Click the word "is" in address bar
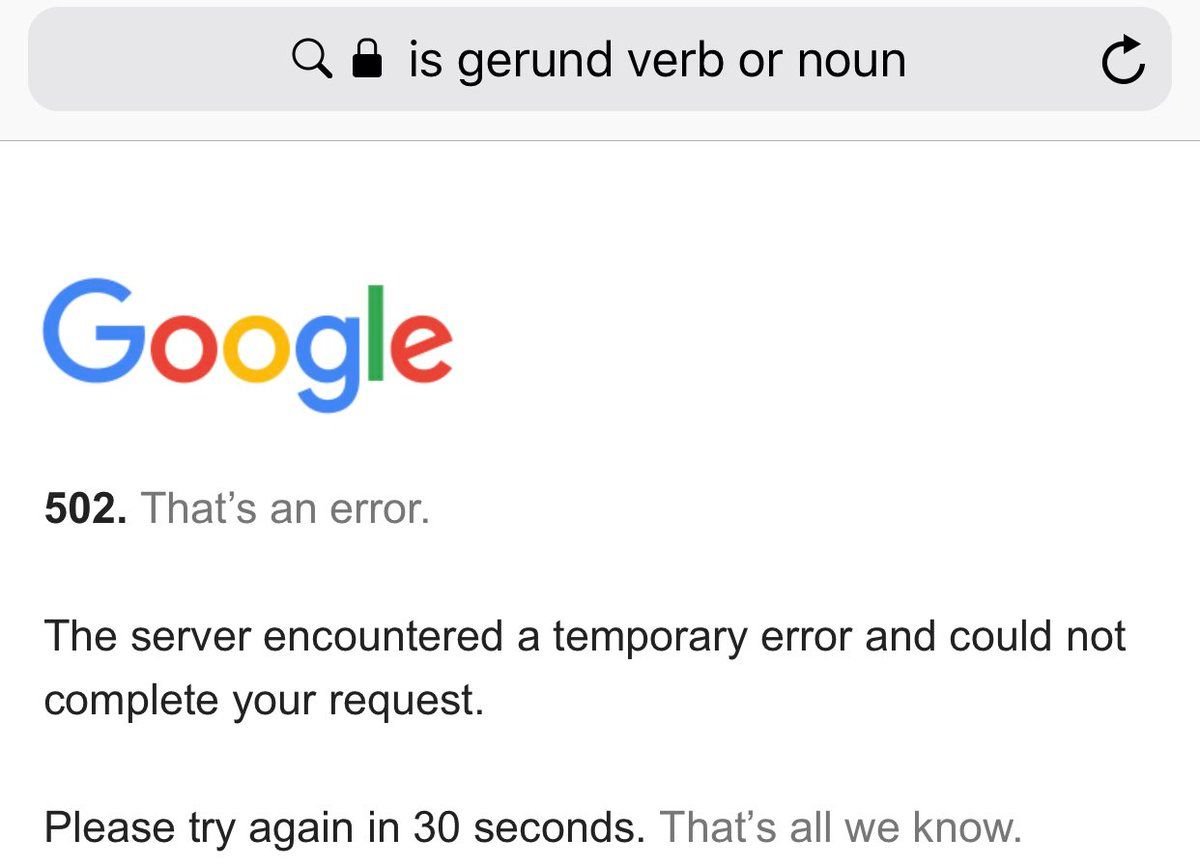The width and height of the screenshot is (1200, 868). pyautogui.click(x=424, y=62)
